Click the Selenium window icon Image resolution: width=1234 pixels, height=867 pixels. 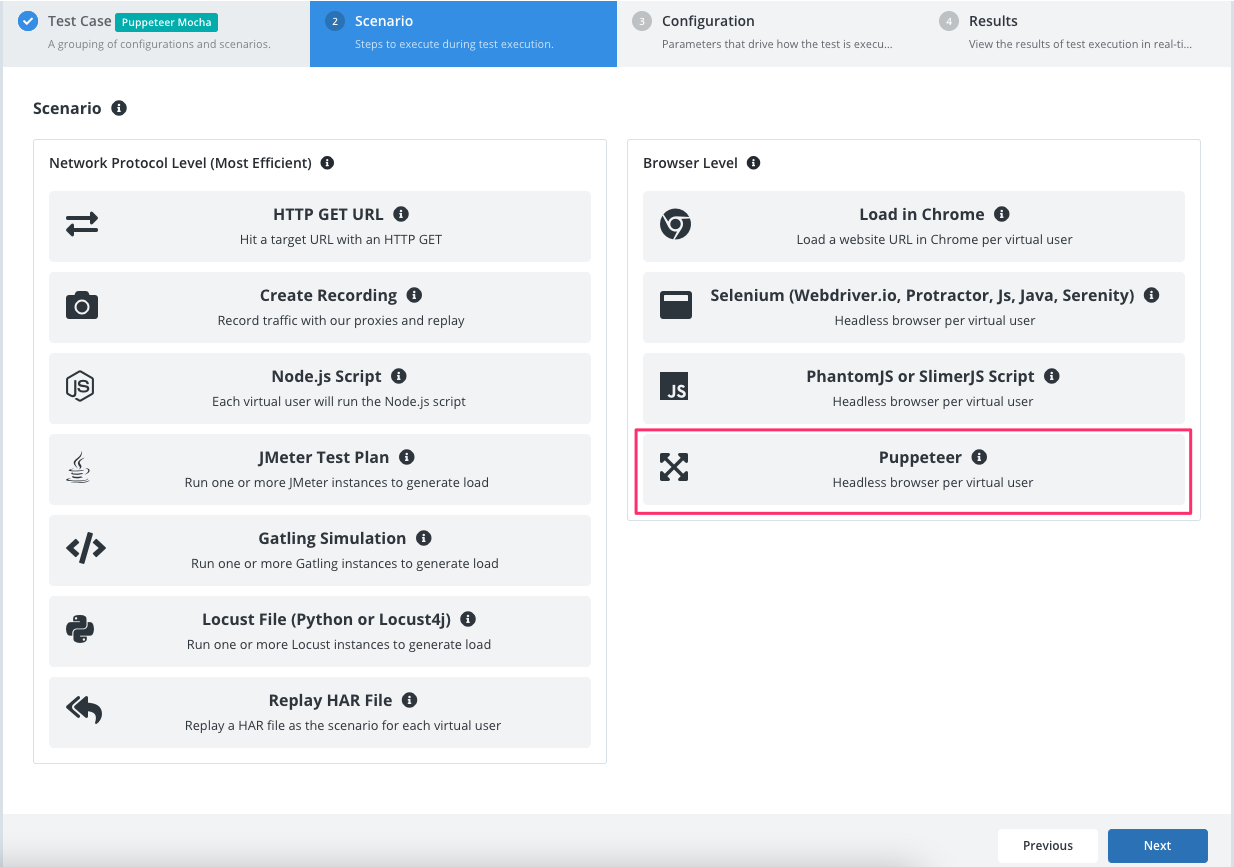(676, 306)
